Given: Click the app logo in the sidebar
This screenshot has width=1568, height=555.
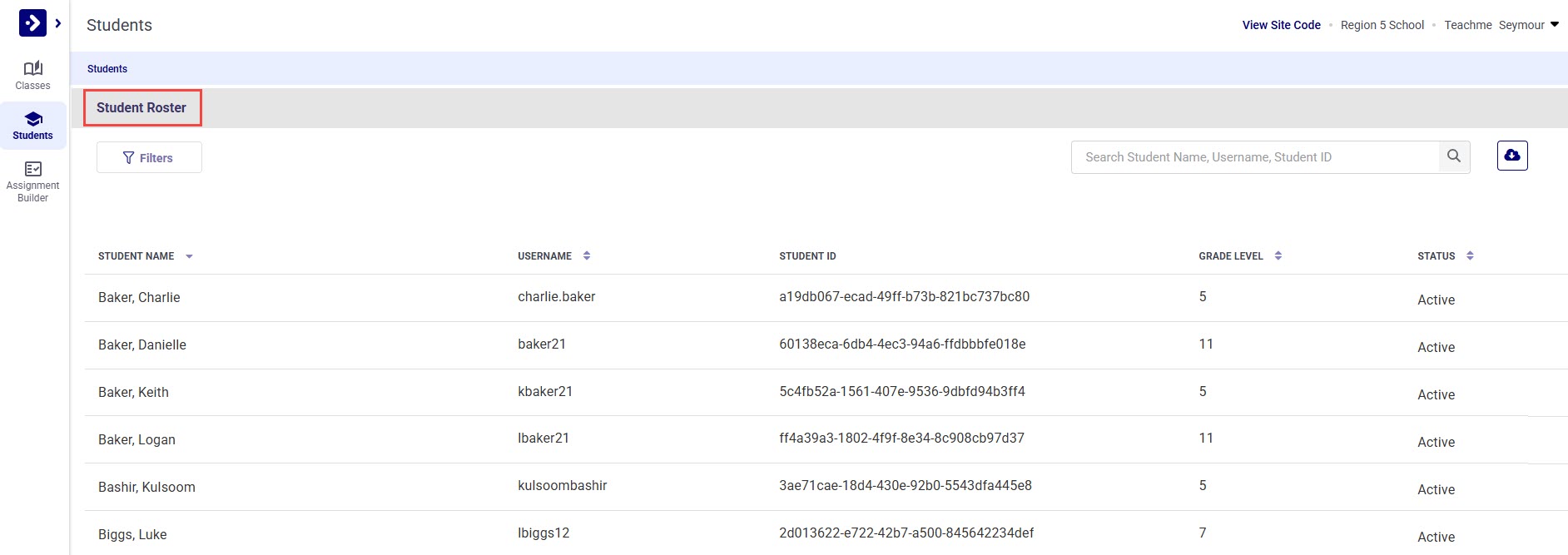Looking at the screenshot, I should click(x=32, y=23).
